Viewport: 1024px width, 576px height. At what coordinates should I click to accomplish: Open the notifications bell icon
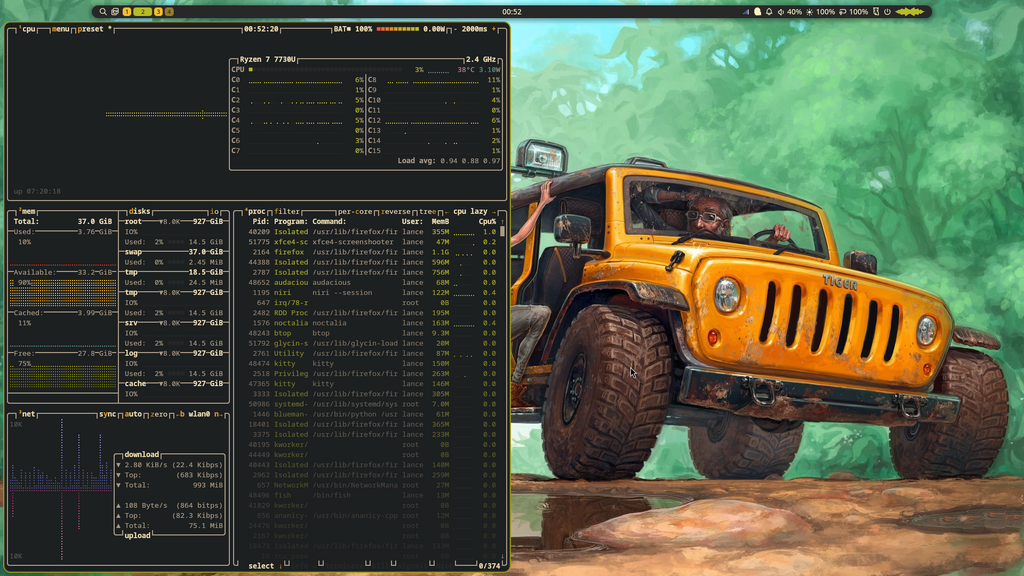[x=769, y=12]
